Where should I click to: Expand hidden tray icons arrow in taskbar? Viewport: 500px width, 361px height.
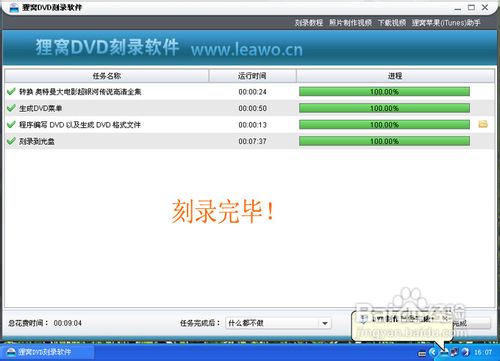pyautogui.click(x=433, y=352)
